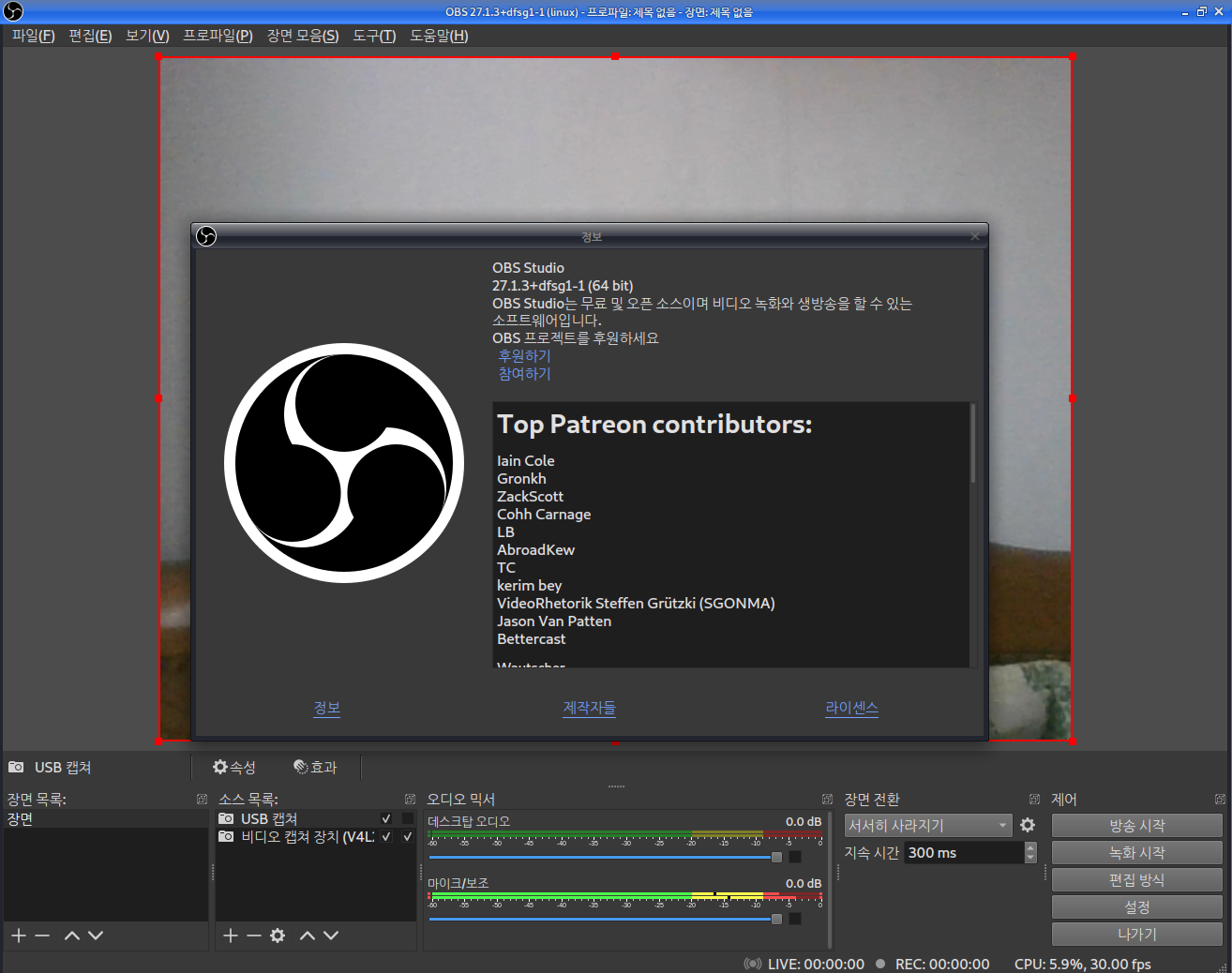Click the 마이크/보조 volume slider handle
Screen dimensions: 1232x973
coord(776,919)
